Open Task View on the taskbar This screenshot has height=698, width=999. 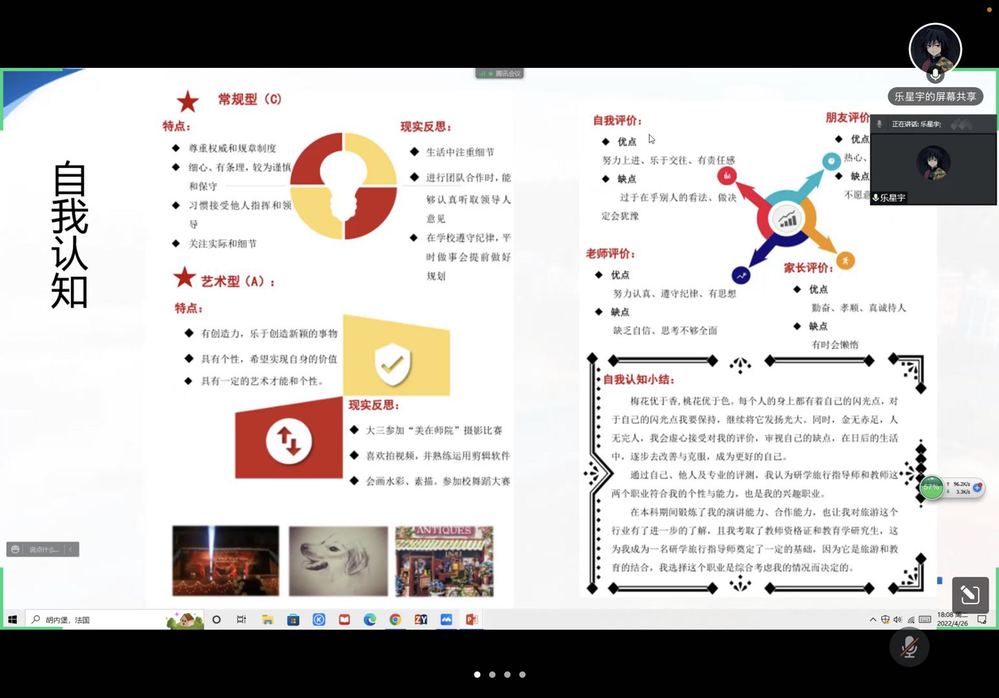pos(241,620)
